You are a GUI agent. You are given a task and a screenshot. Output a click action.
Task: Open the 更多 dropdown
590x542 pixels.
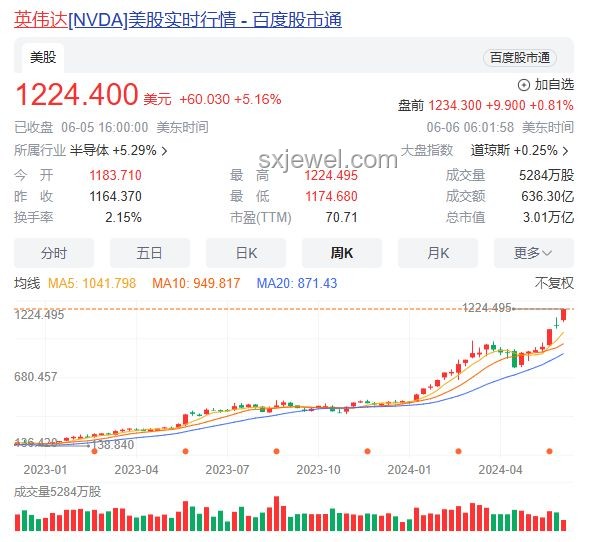pos(534,253)
